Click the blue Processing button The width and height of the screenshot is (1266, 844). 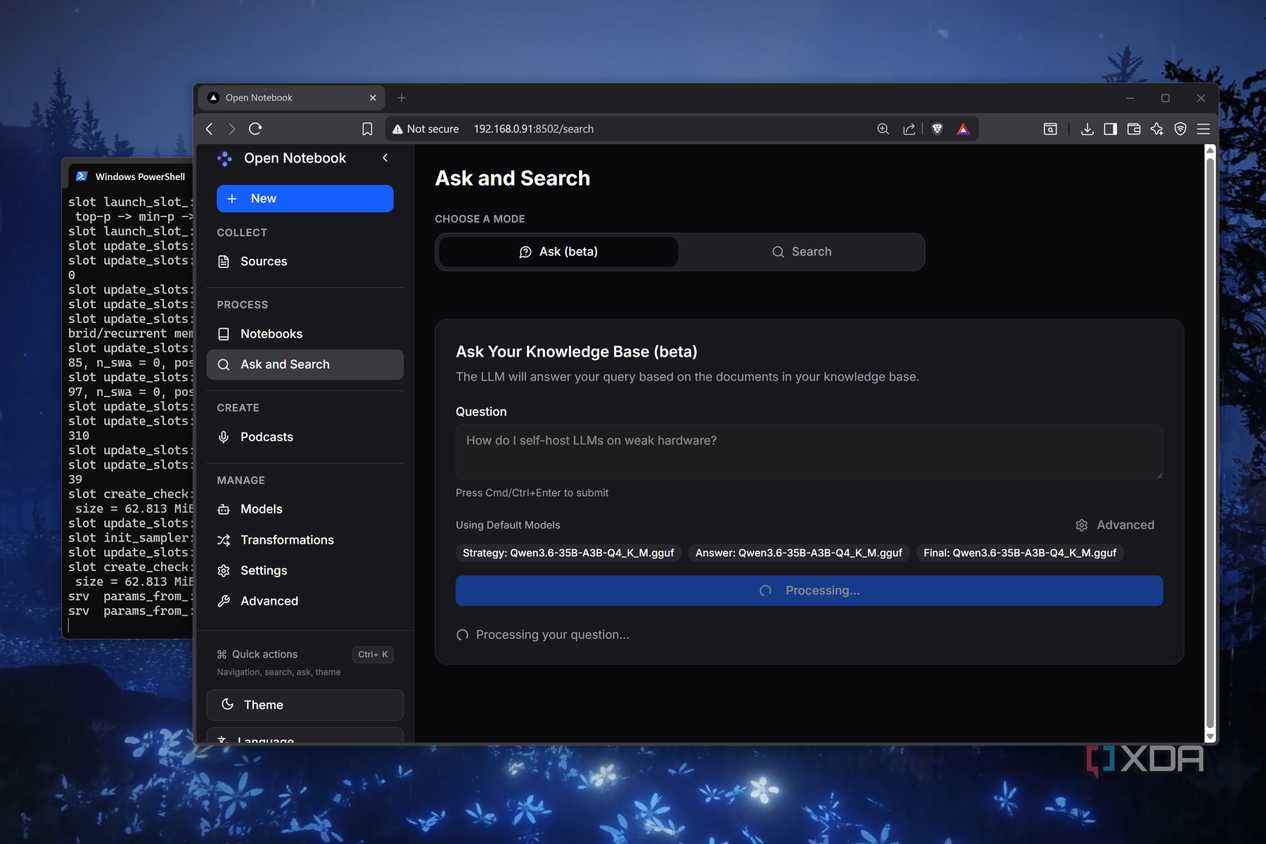point(809,590)
